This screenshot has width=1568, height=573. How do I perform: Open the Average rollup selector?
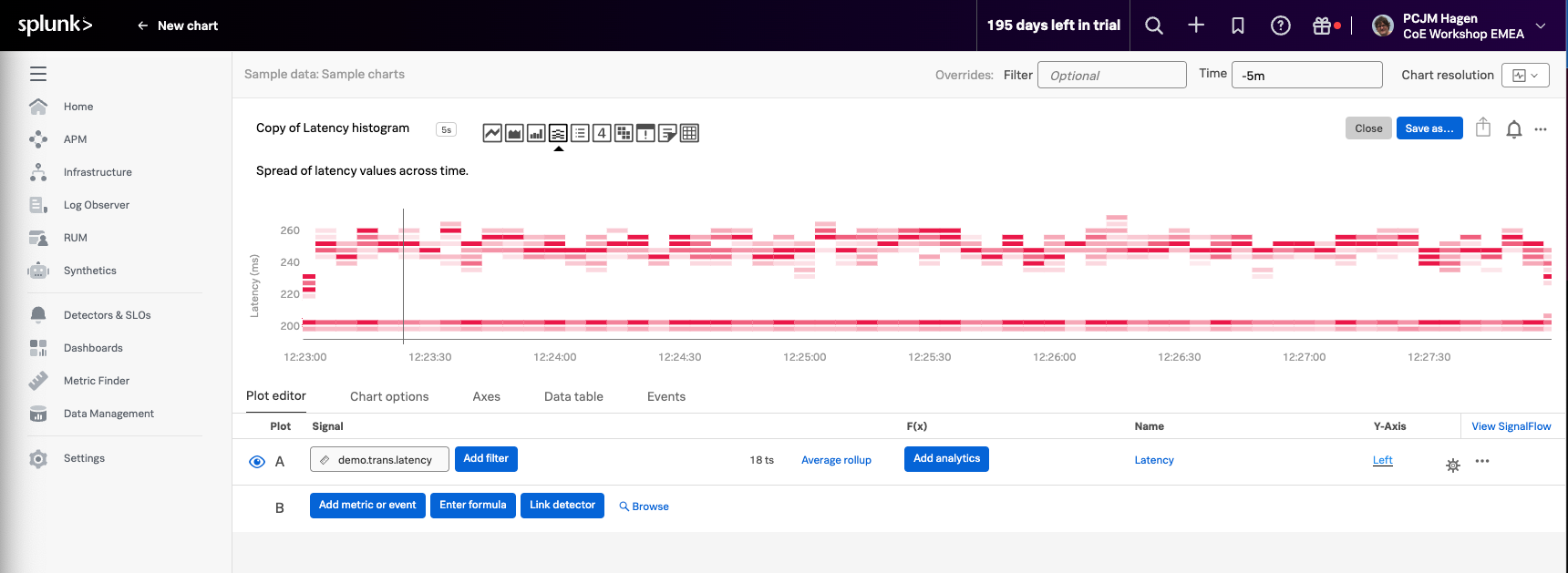tap(836, 460)
